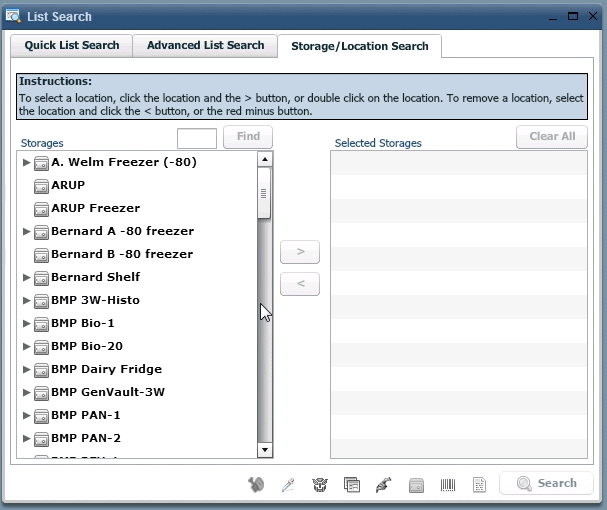The image size is (607, 510).
Task: Click the hand/sample icon in bottom toolbar
Action: click(256, 484)
